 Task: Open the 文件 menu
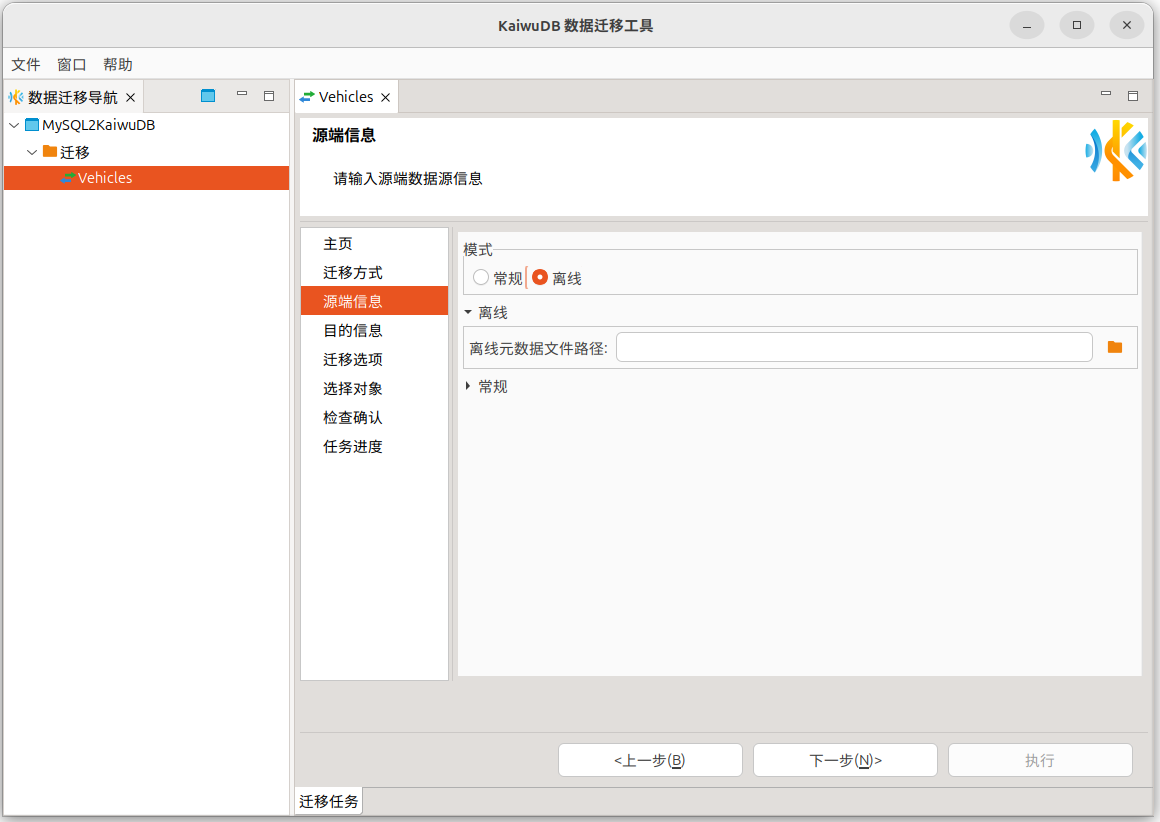click(x=26, y=64)
